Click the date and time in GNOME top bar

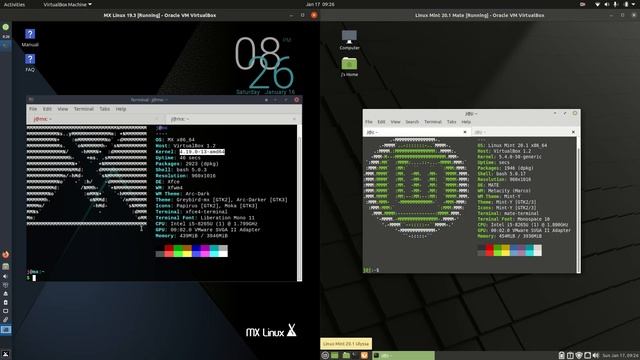pos(320,4)
